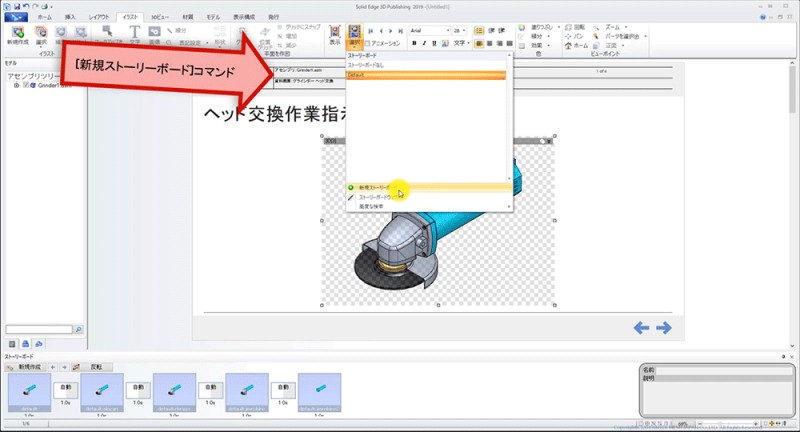Click the search magnifier icon in model panel
Viewport: 800px width, 432px height.
coord(78,328)
